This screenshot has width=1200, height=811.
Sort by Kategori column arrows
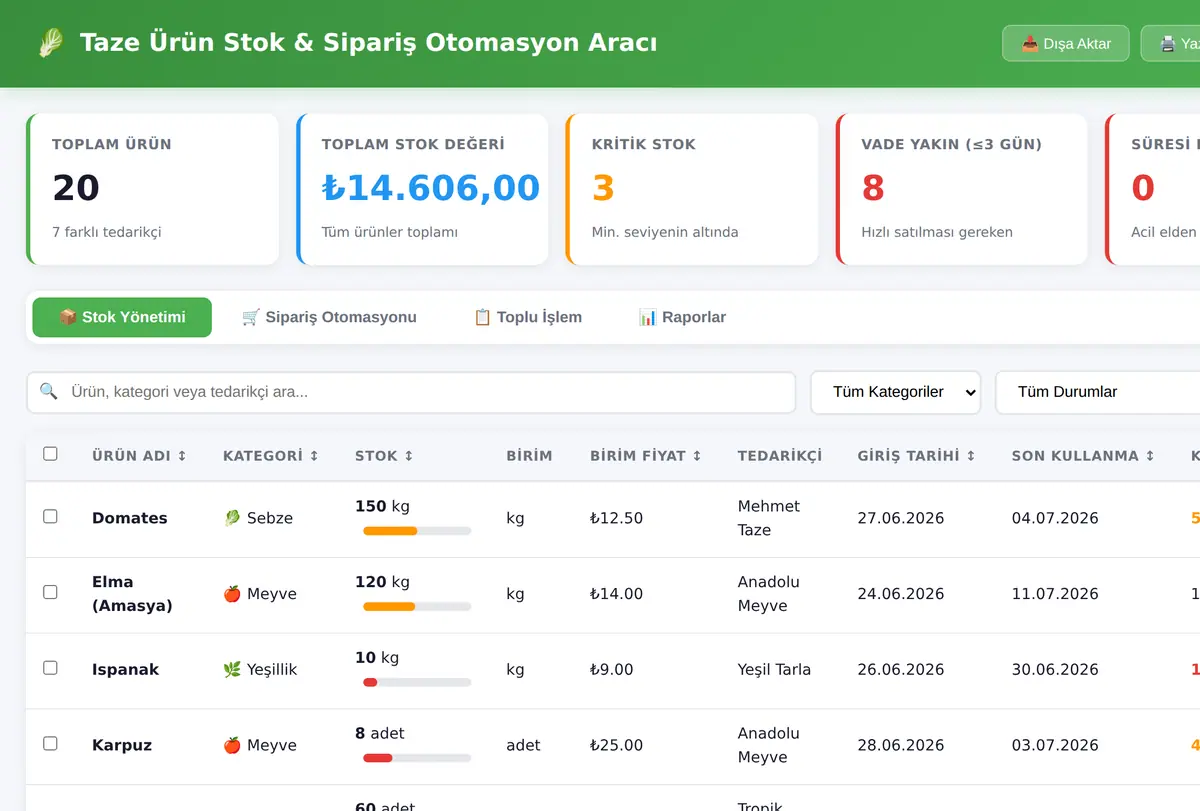click(314, 456)
